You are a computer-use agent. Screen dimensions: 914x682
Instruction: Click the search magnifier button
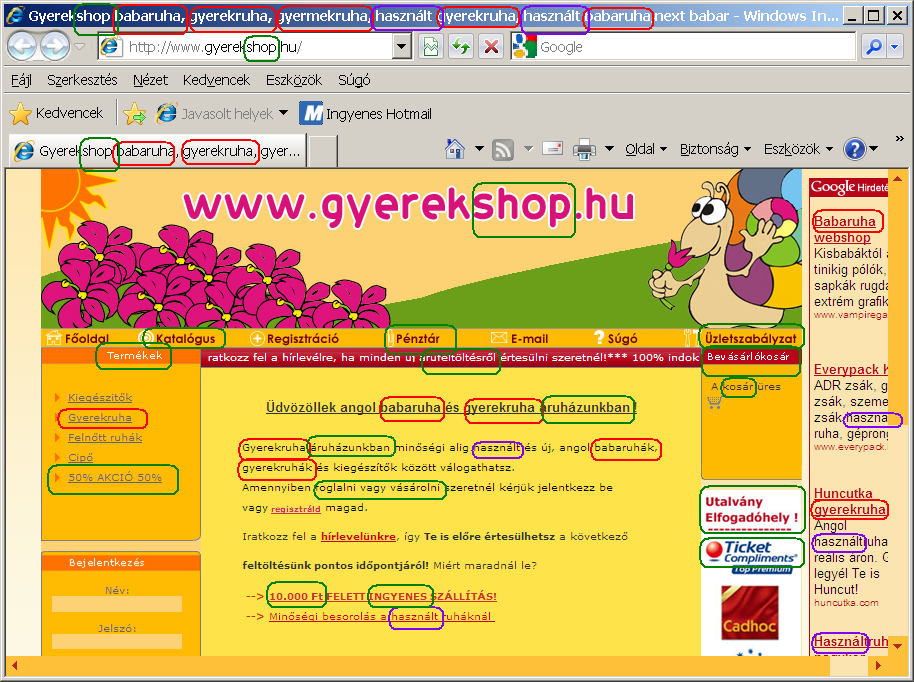pyautogui.click(x=874, y=47)
